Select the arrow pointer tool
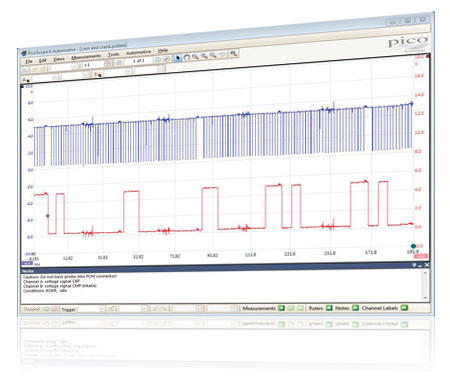450x385 pixels. [x=178, y=58]
